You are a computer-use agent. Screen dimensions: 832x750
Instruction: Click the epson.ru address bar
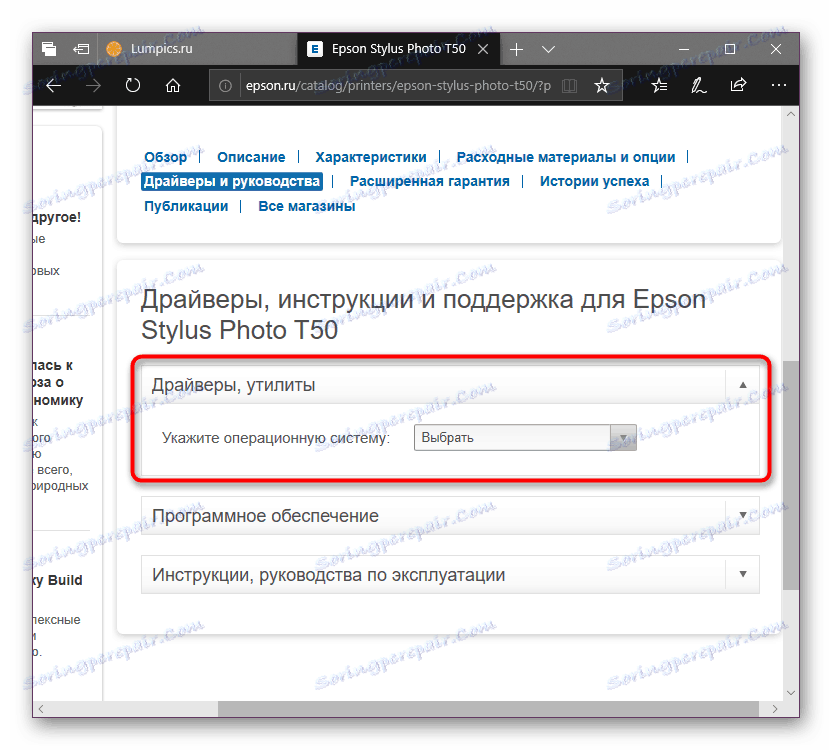coord(398,85)
